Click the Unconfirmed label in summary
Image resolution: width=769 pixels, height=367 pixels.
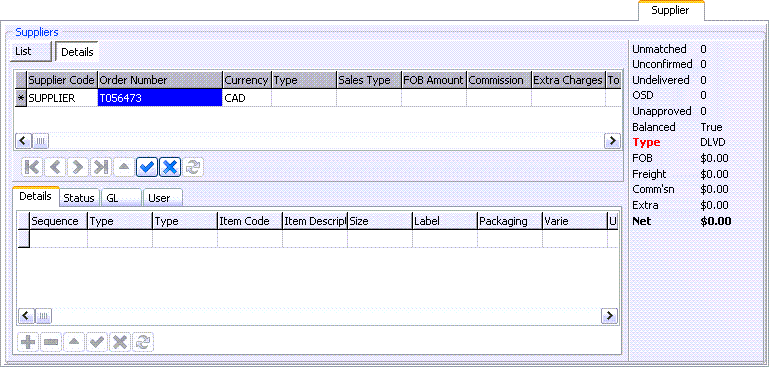662,64
